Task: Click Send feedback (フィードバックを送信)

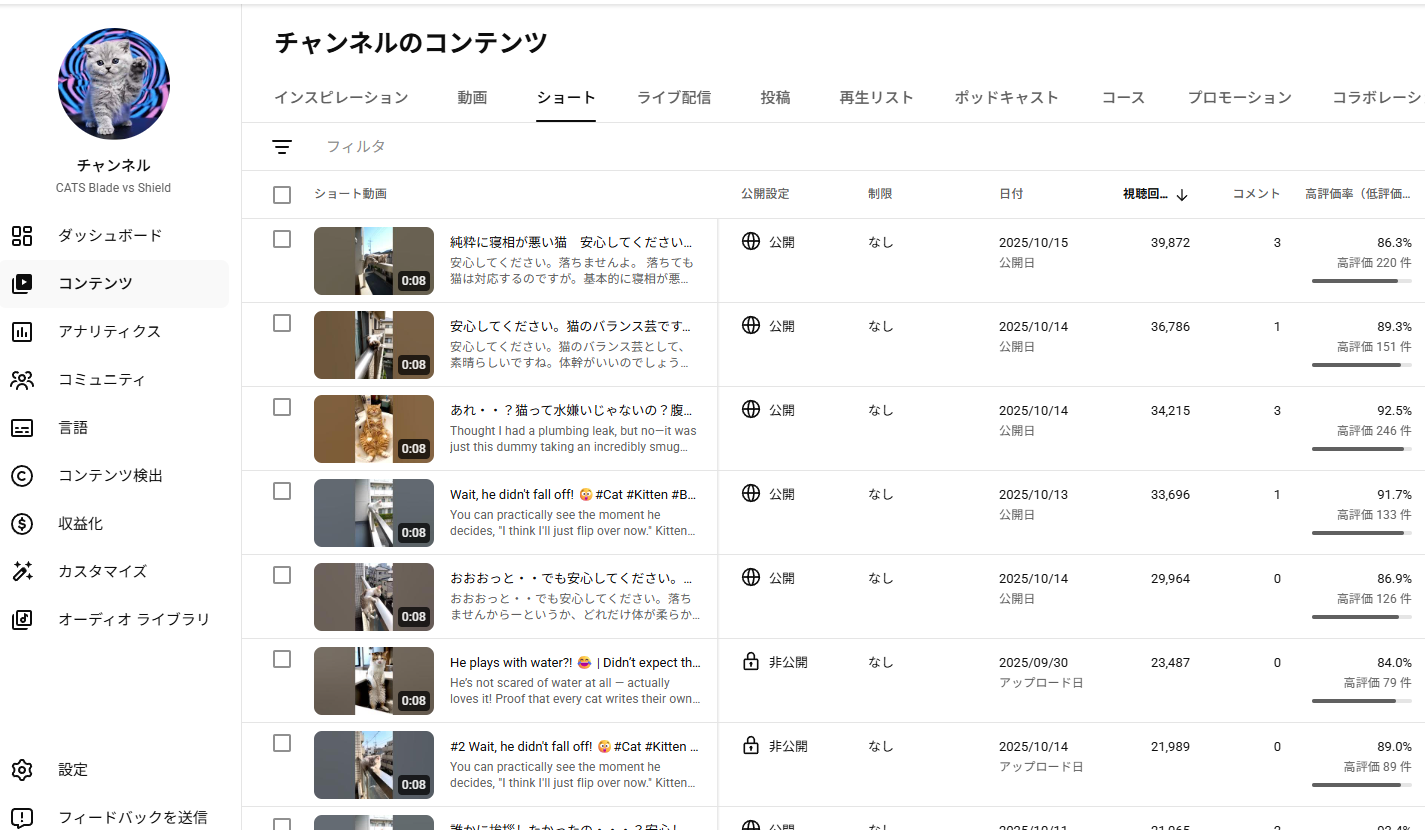Action: [132, 817]
